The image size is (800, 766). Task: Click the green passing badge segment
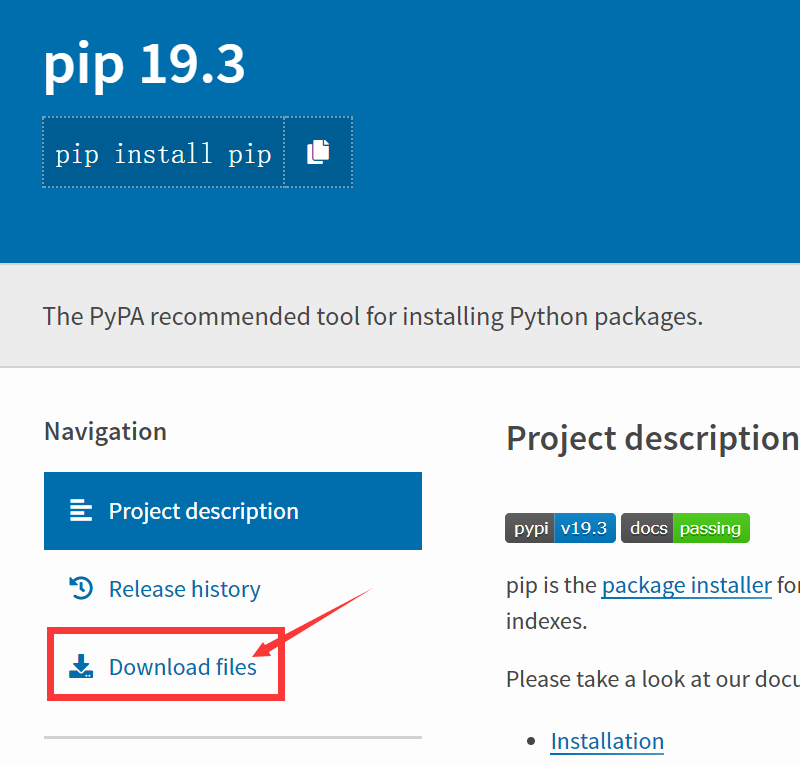tap(710, 528)
